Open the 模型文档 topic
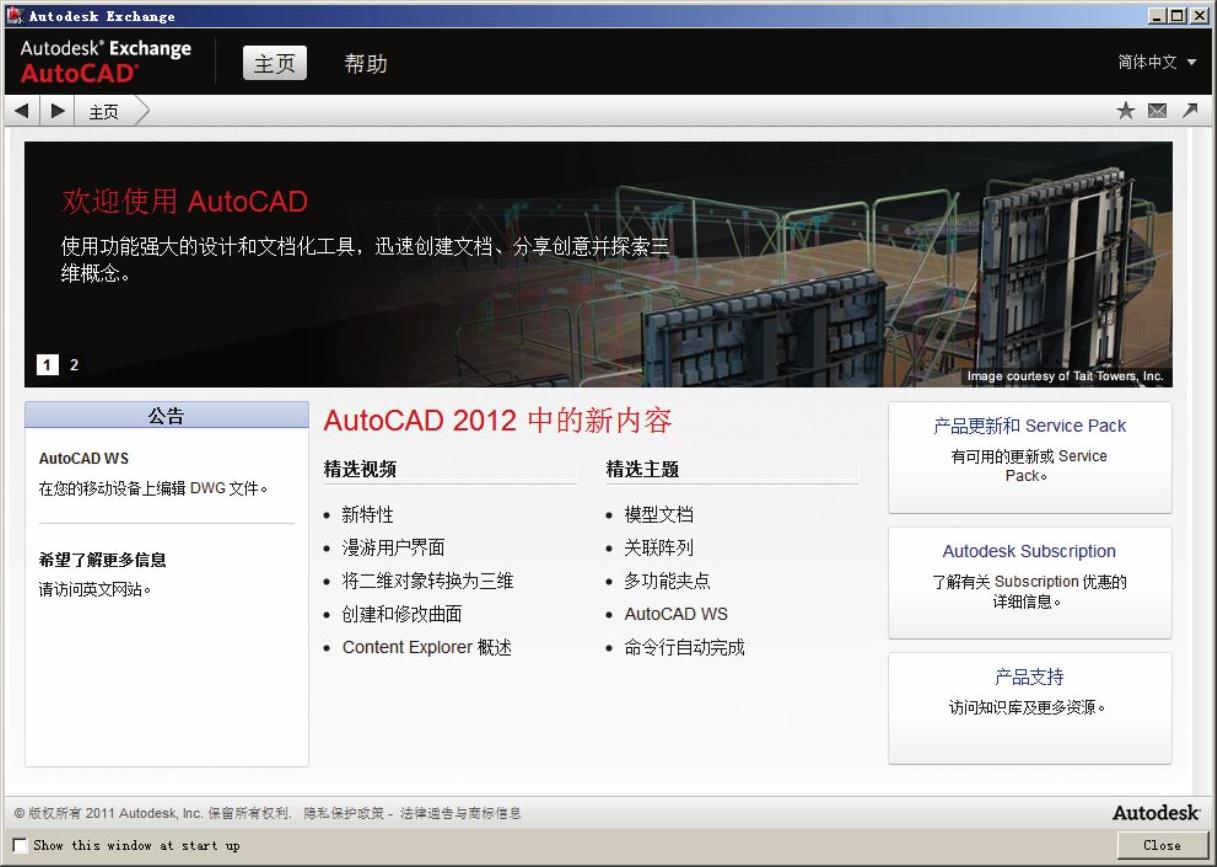The width and height of the screenshot is (1217, 867). coord(659,515)
